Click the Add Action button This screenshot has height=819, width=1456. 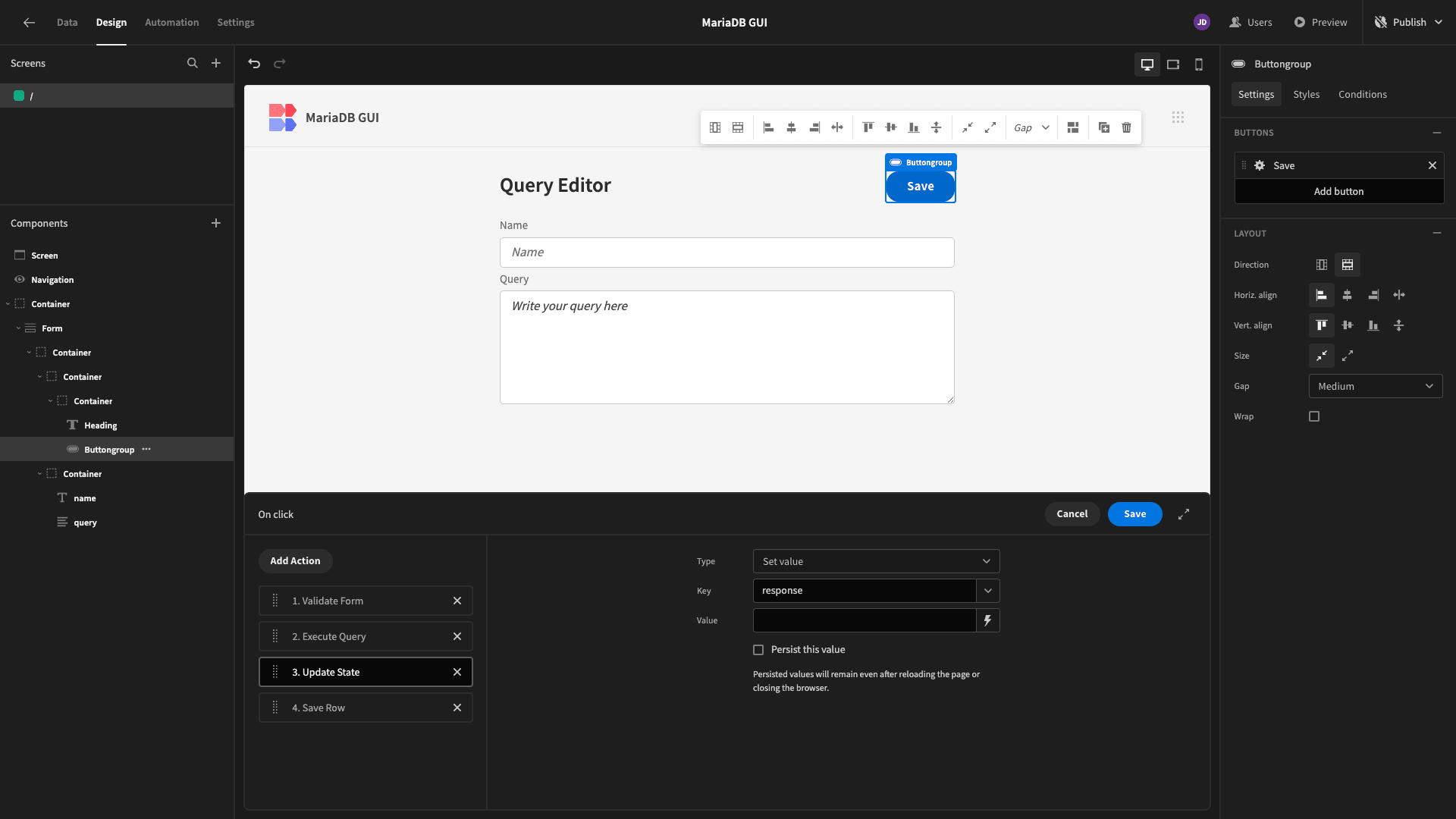296,561
